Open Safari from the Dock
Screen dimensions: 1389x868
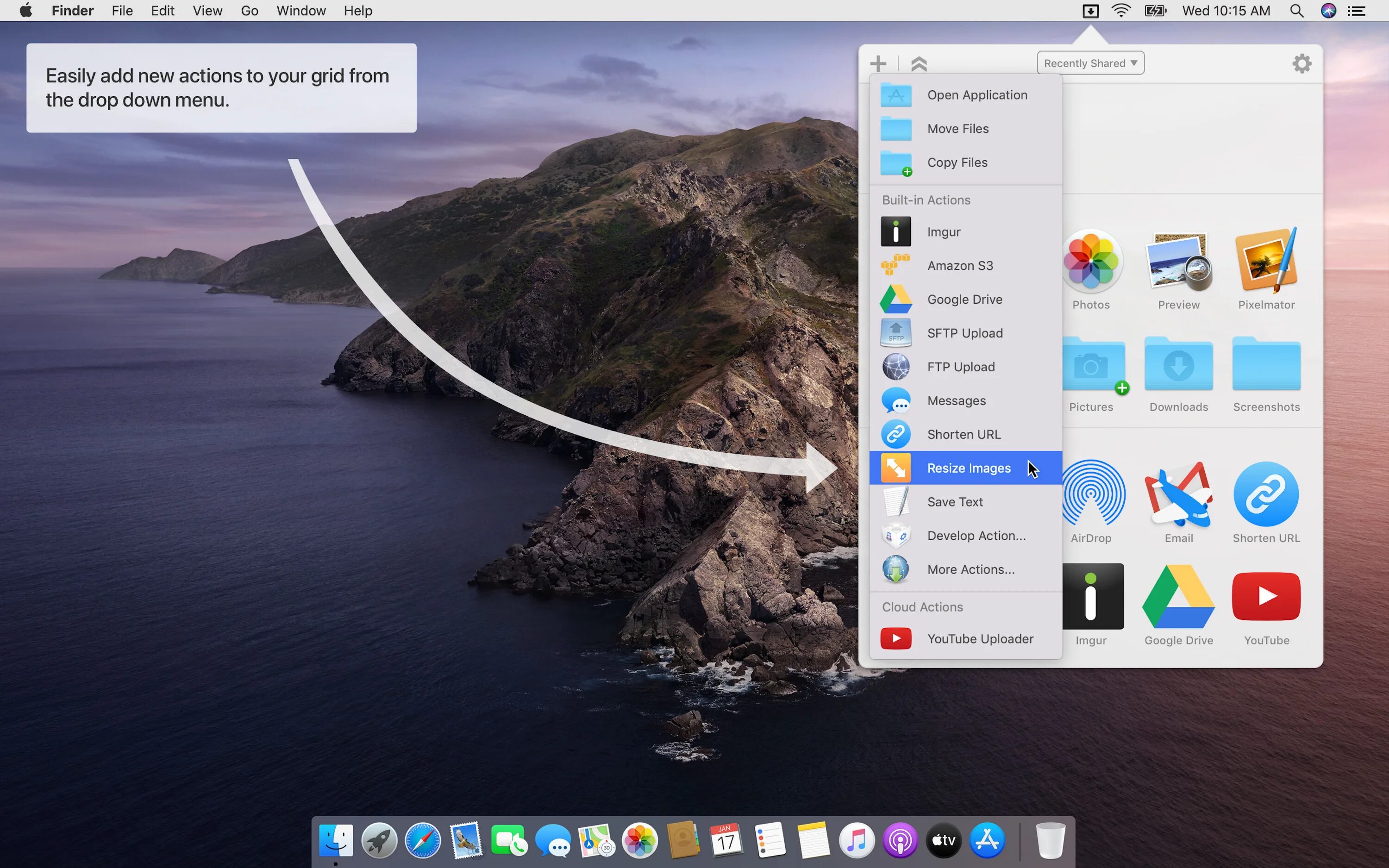pos(422,841)
